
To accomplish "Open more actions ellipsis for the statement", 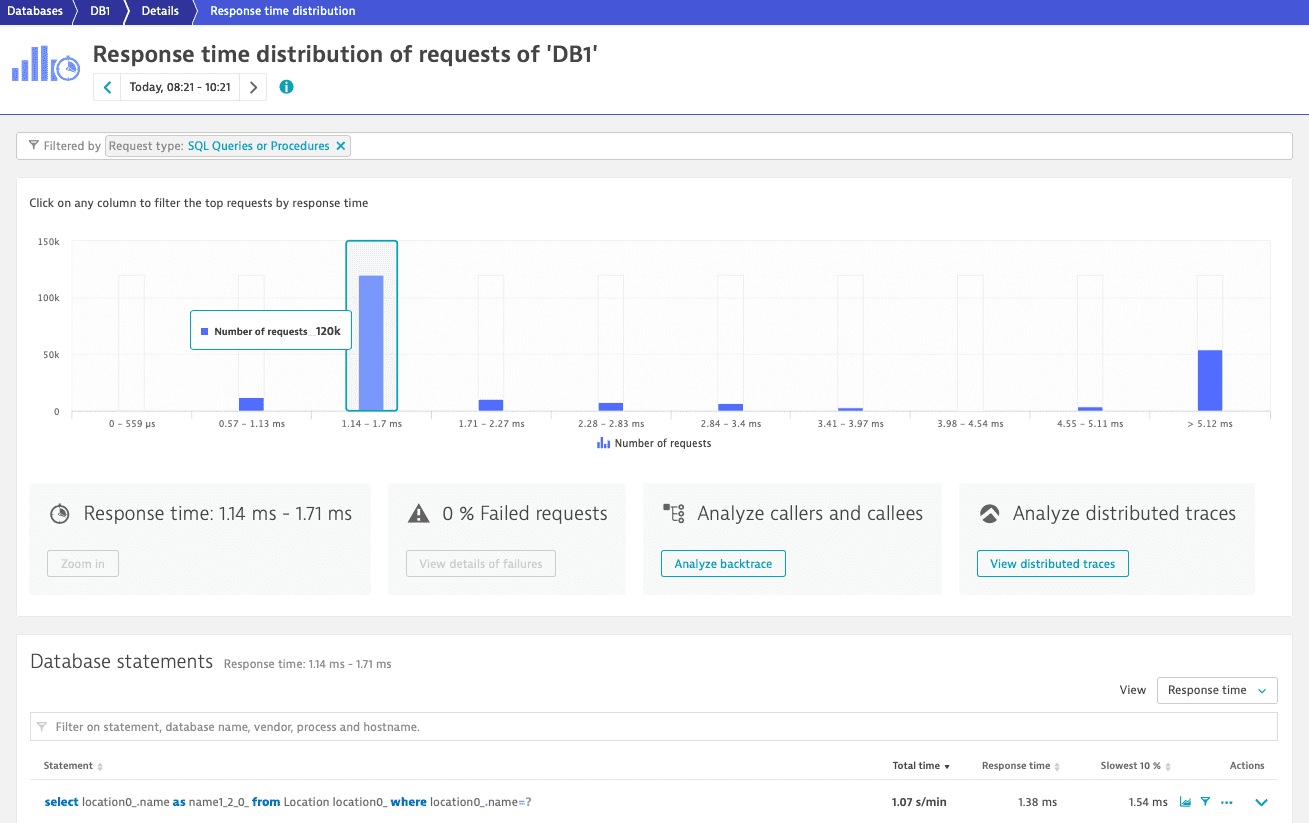I will pyautogui.click(x=1227, y=802).
